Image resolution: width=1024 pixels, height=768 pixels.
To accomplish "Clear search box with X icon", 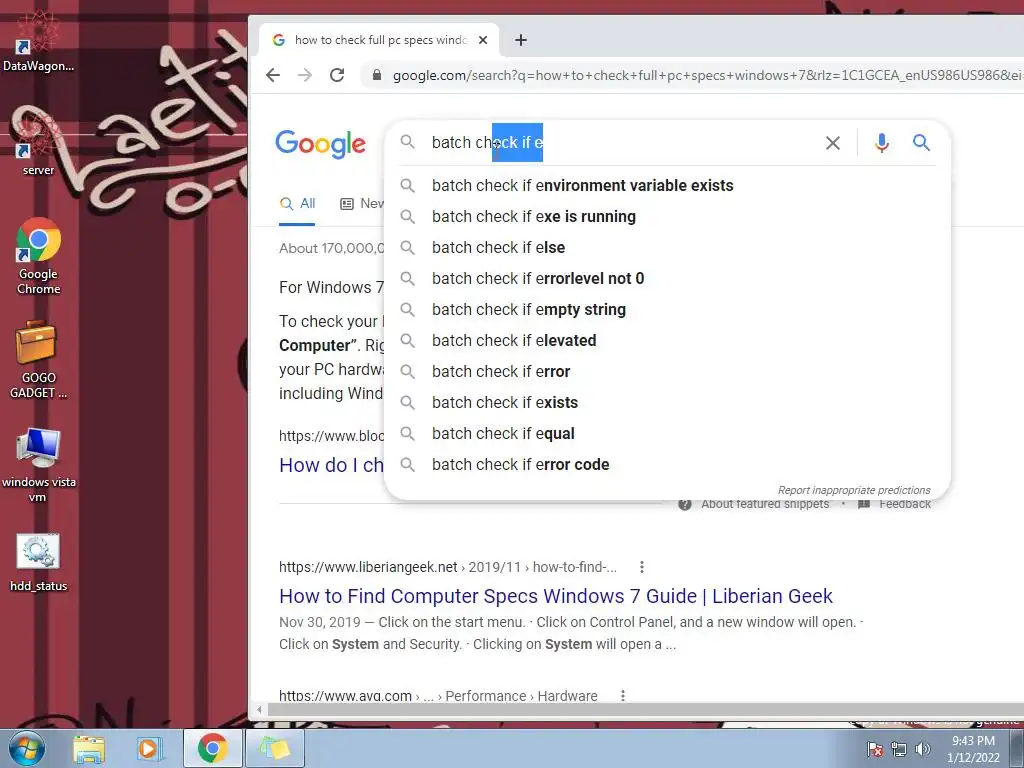I will [x=833, y=143].
